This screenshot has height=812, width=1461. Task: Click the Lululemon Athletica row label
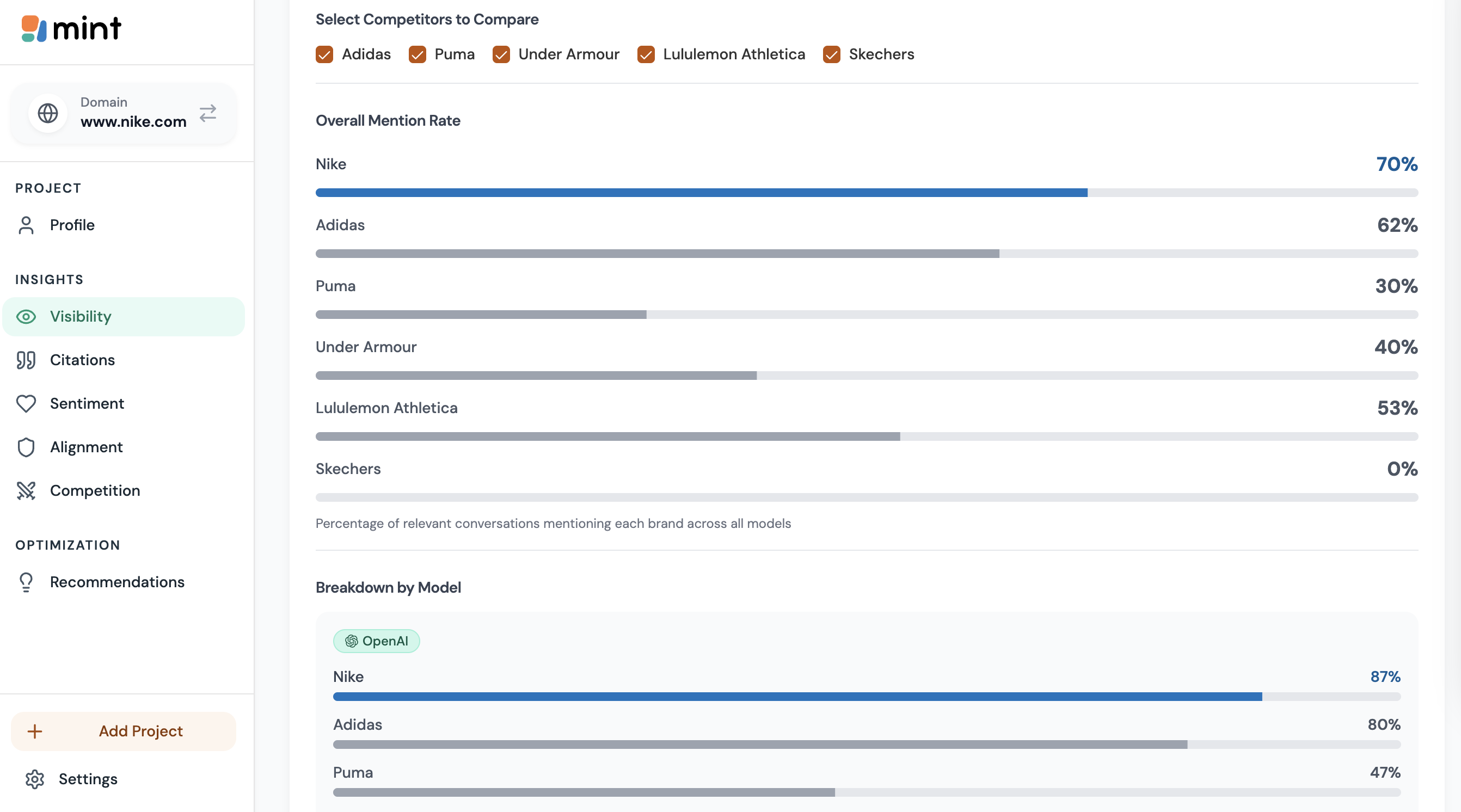pos(387,408)
